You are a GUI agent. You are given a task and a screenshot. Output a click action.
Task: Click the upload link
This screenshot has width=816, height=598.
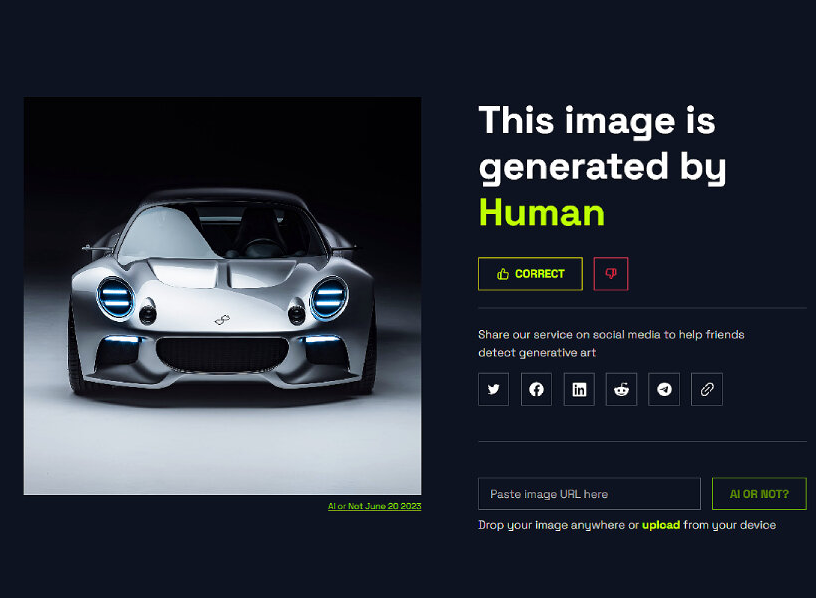[661, 525]
